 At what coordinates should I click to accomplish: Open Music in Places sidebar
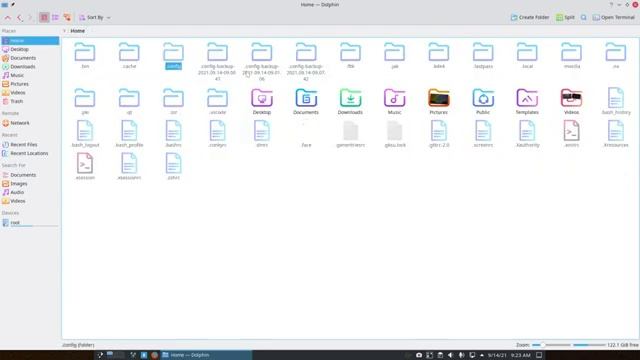click(x=30, y=76)
